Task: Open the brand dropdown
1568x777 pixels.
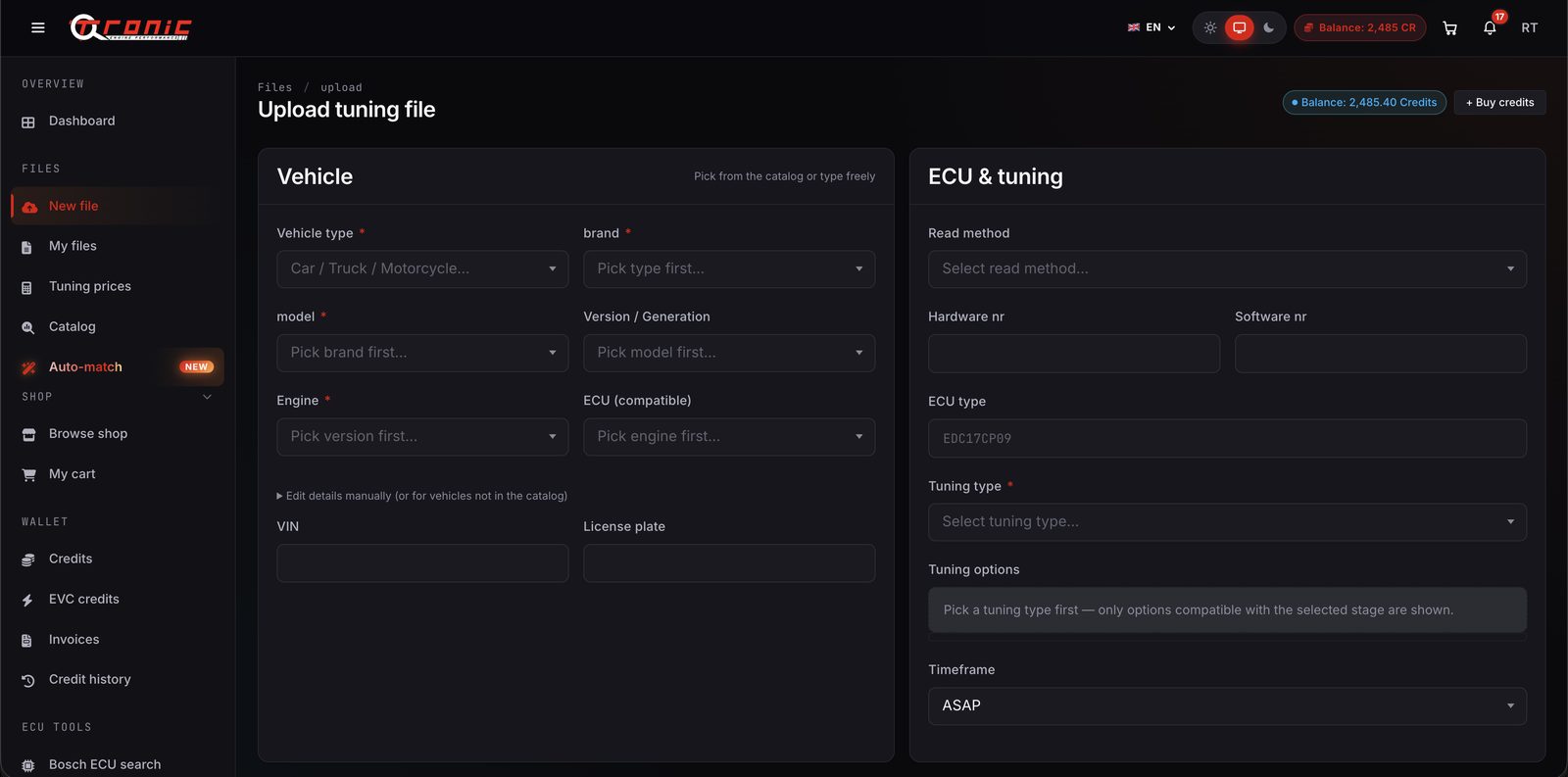Action: [729, 268]
